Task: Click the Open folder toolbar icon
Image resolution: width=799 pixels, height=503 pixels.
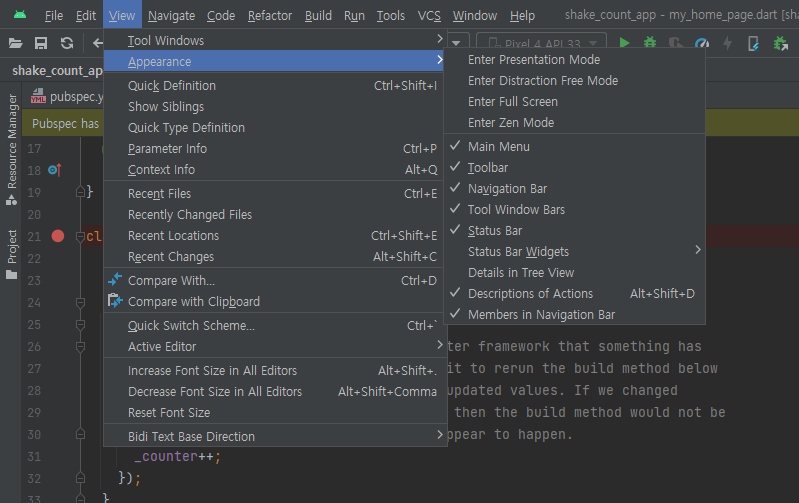Action: point(16,43)
